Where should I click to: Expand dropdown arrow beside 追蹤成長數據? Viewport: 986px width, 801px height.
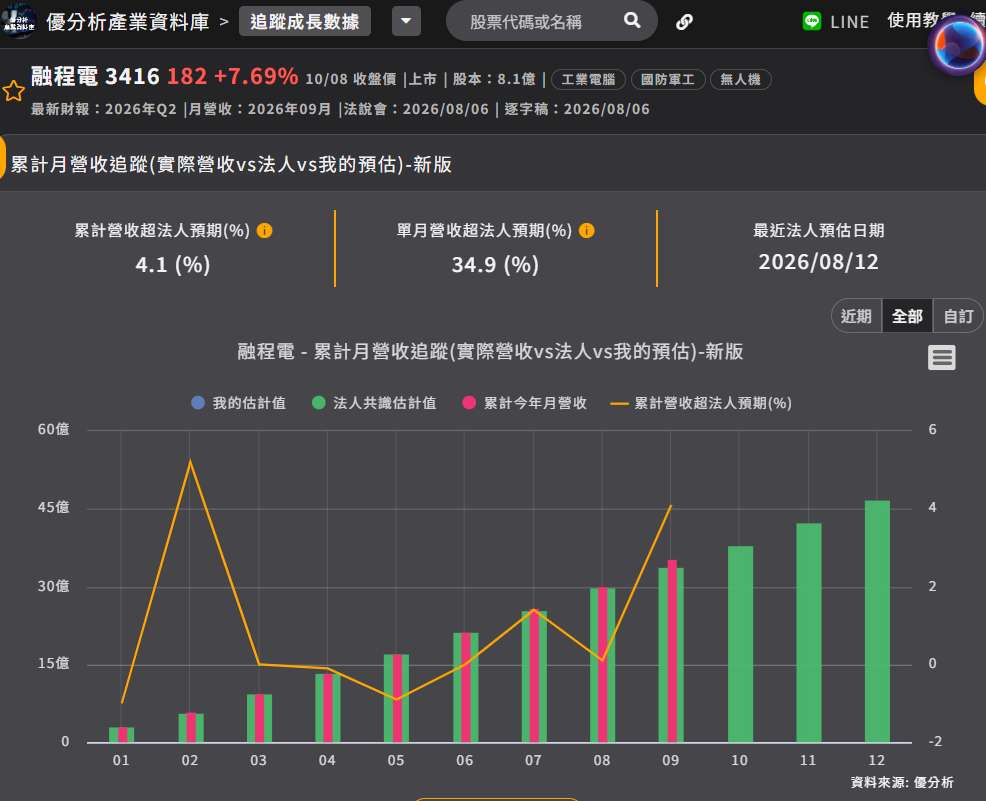coord(406,21)
